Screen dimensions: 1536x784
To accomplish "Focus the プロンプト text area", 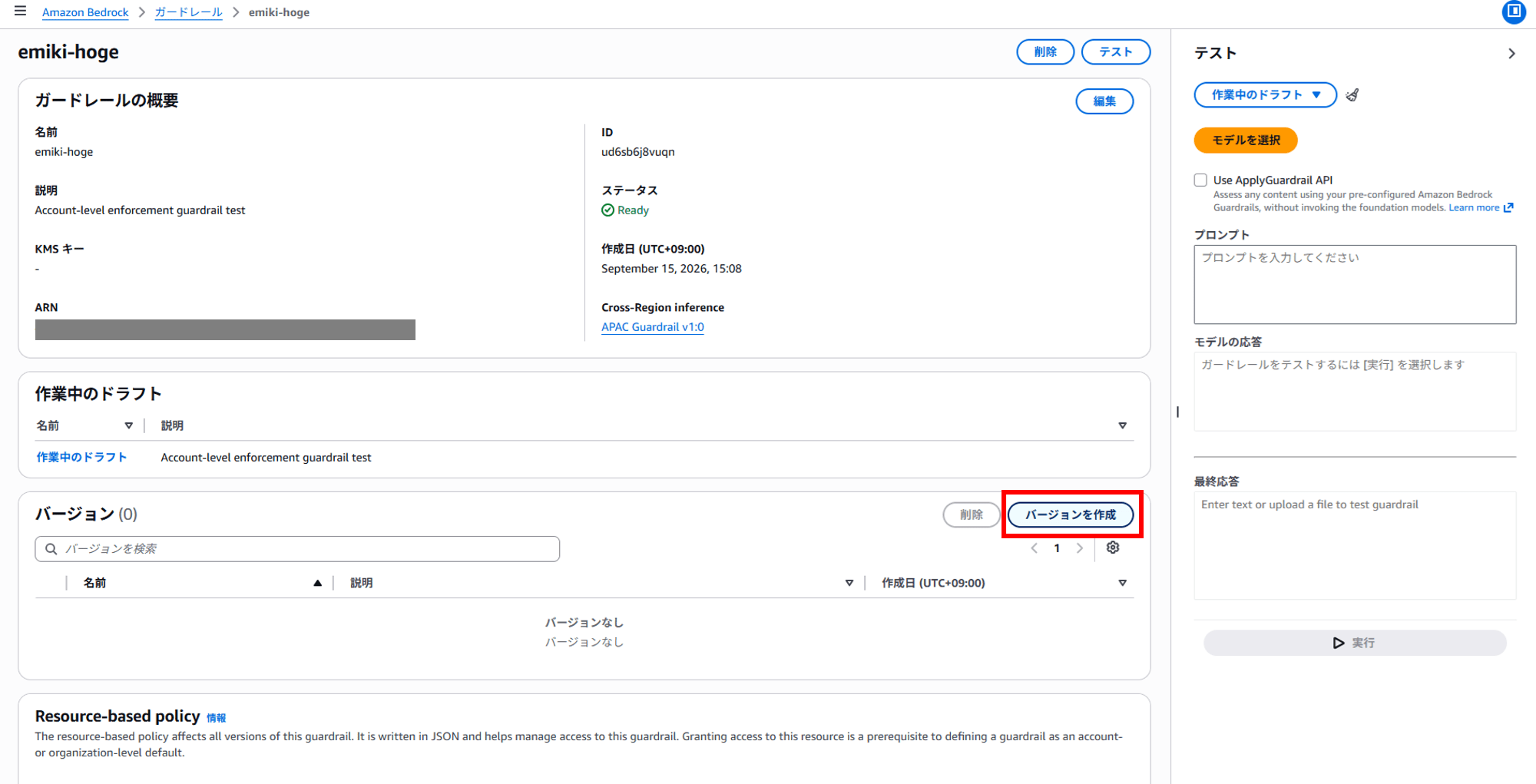I will click(x=1355, y=284).
